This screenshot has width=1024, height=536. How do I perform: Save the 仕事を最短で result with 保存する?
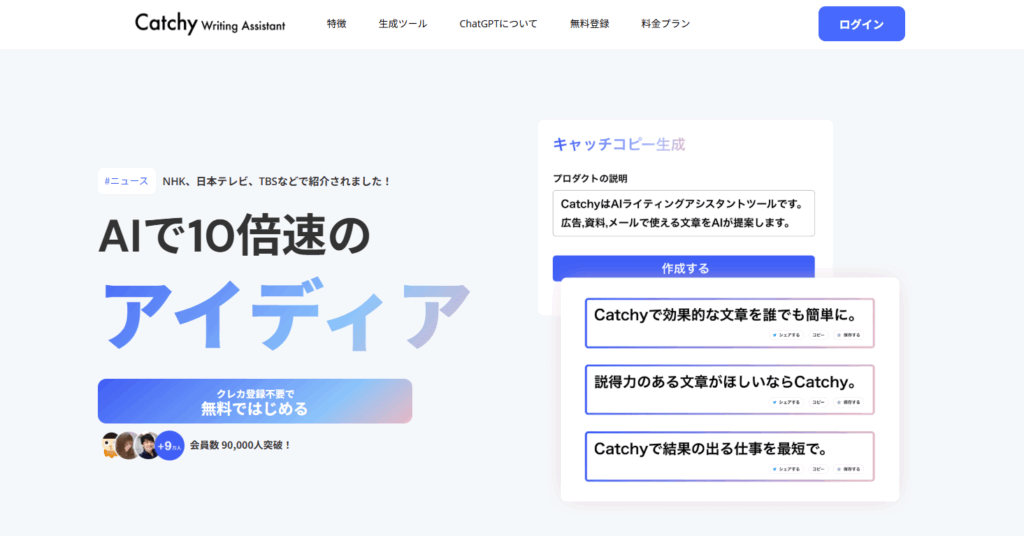tap(849, 469)
